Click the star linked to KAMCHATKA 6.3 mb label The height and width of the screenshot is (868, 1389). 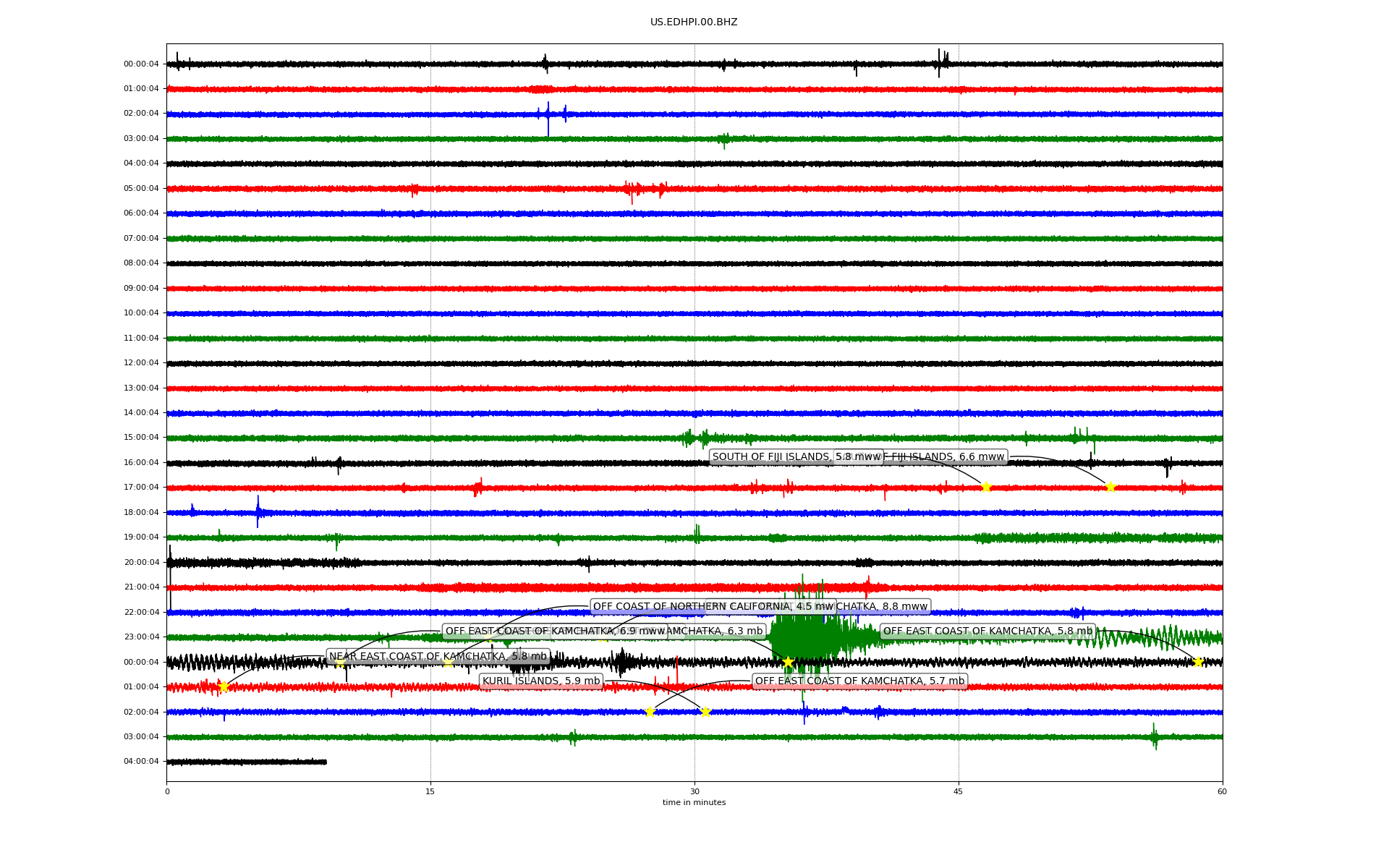pyautogui.click(x=788, y=662)
